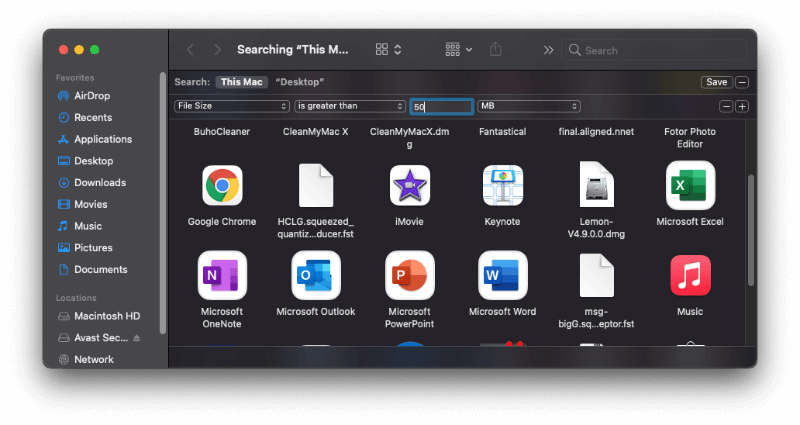Set search scope to This Mac

point(241,82)
